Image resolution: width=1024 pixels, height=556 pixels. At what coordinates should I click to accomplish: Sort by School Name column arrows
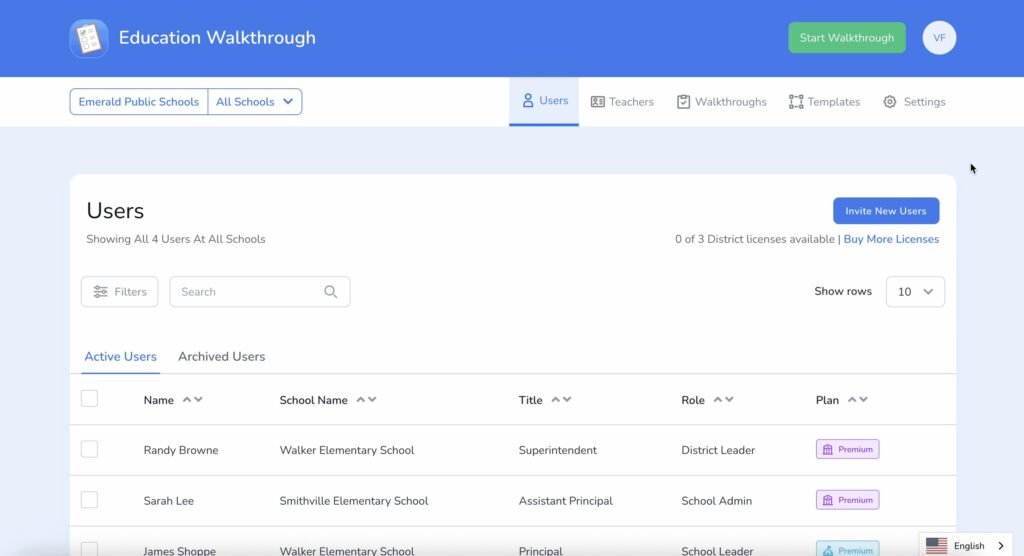click(366, 400)
